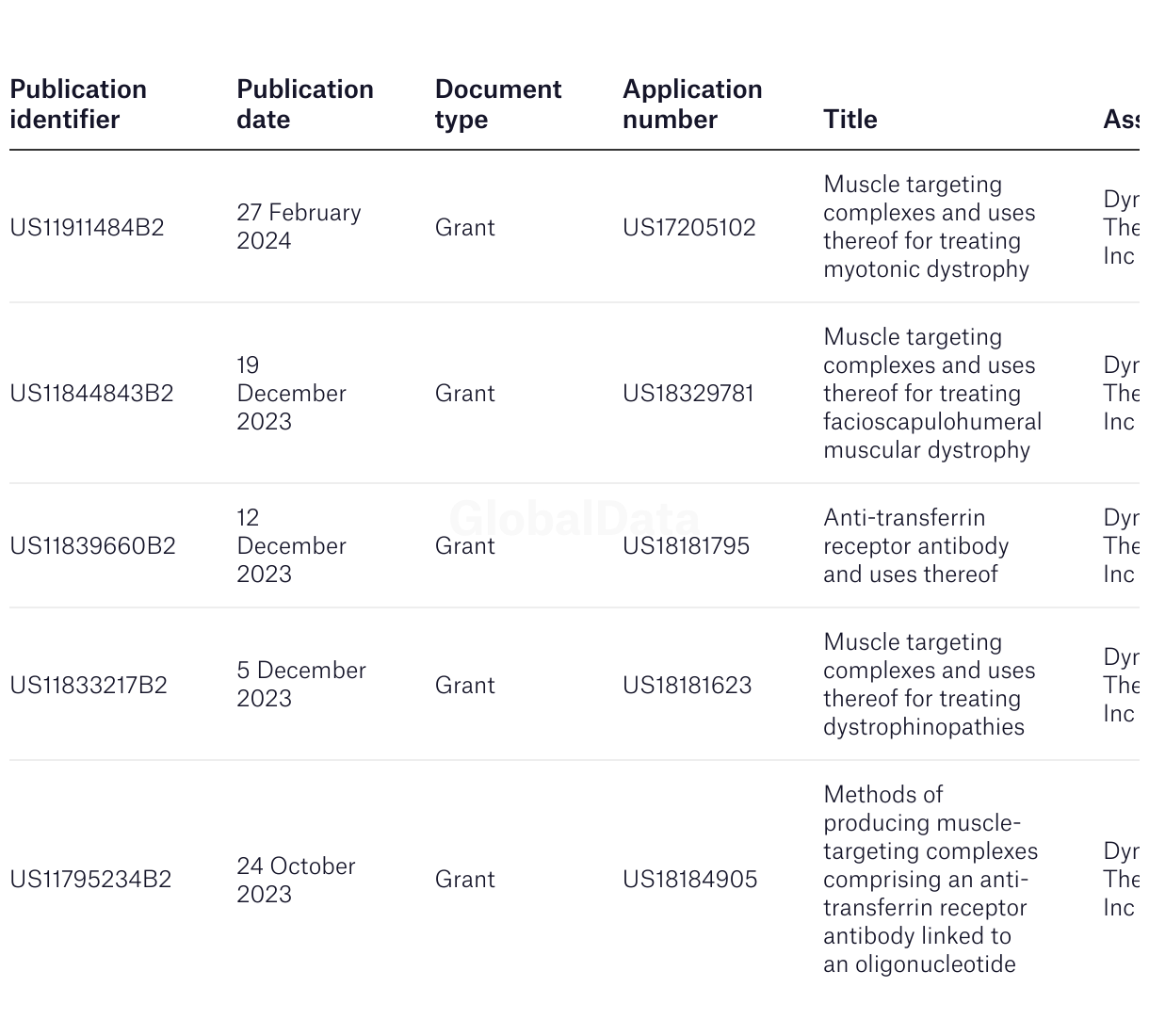Click the Publication identifier column header
Viewport: 1149px width, 1036px height.
click(x=78, y=105)
